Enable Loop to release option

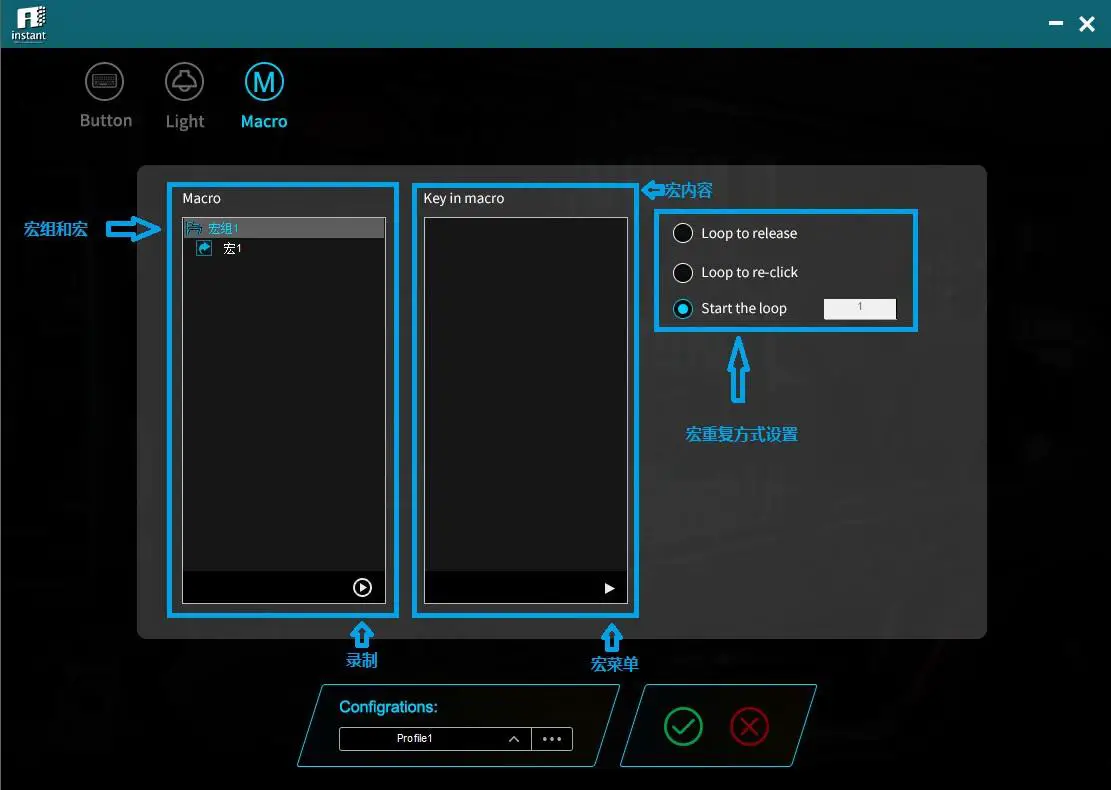[x=682, y=233]
